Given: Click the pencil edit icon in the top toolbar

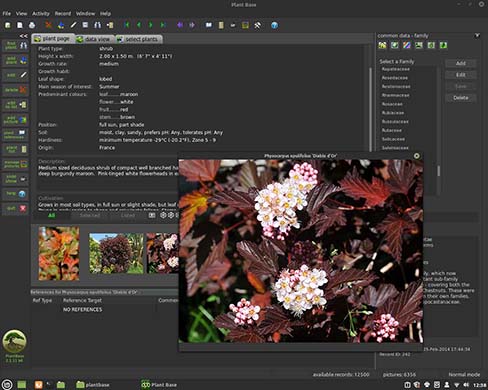Looking at the screenshot, I should 73,25.
